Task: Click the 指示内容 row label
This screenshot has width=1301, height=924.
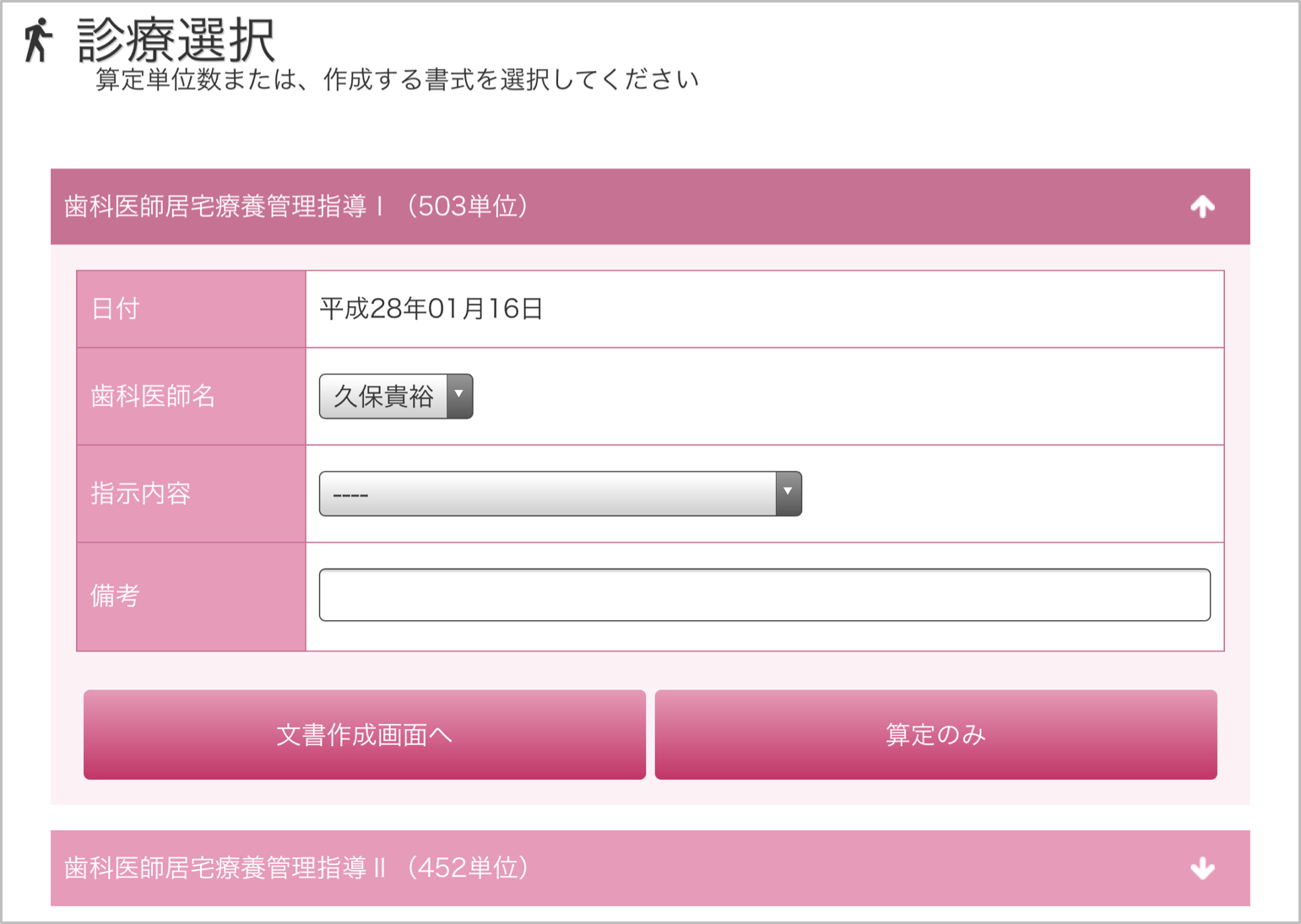Action: pos(140,494)
